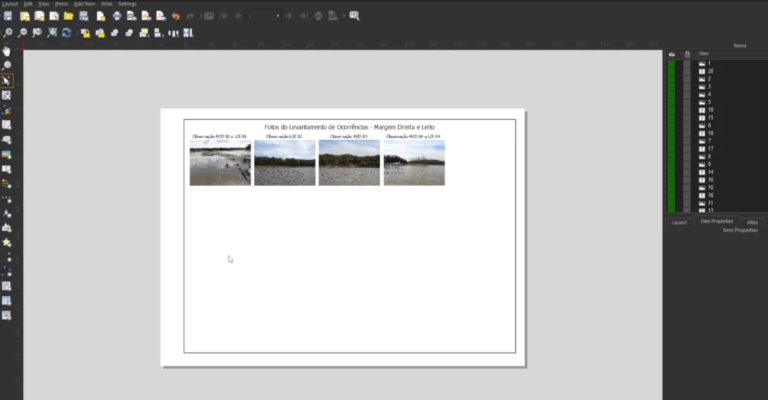The image size is (768, 400).
Task: Lock the selected items
Action: (x=85, y=33)
